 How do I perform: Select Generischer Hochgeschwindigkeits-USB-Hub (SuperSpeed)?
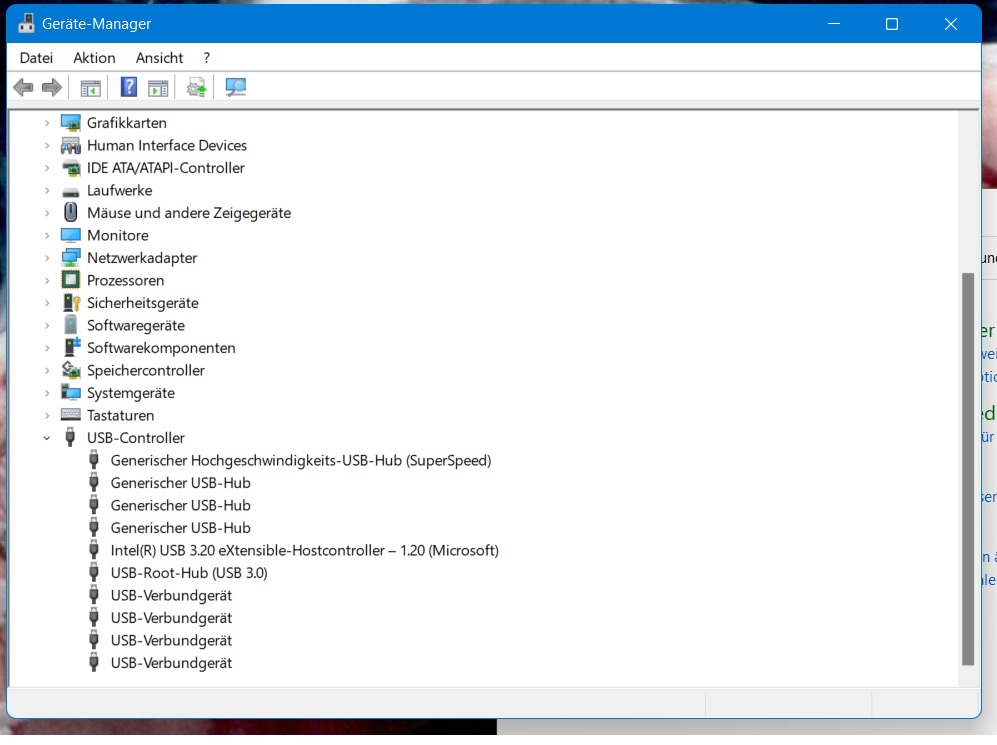coord(301,460)
